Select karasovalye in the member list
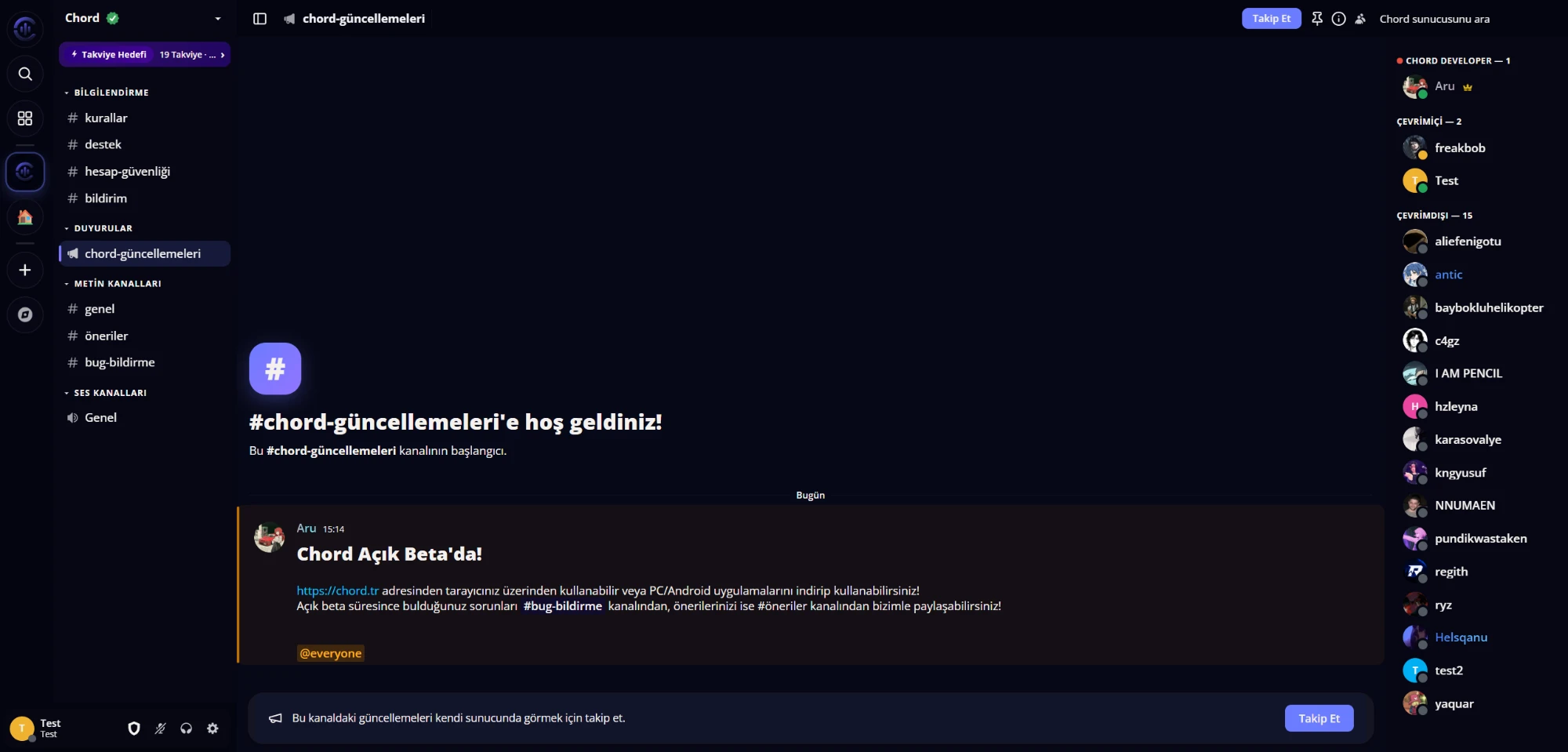The image size is (1568, 752). point(1474,439)
